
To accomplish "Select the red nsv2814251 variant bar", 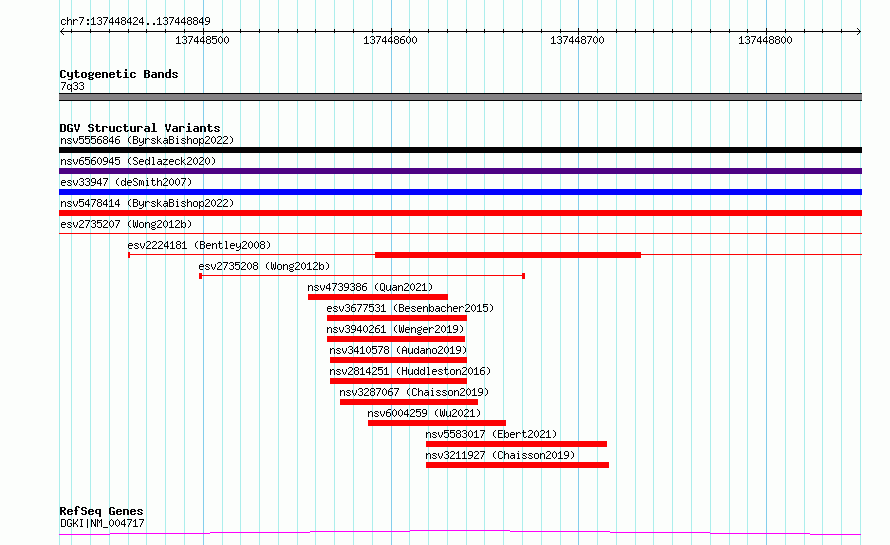I will [398, 381].
